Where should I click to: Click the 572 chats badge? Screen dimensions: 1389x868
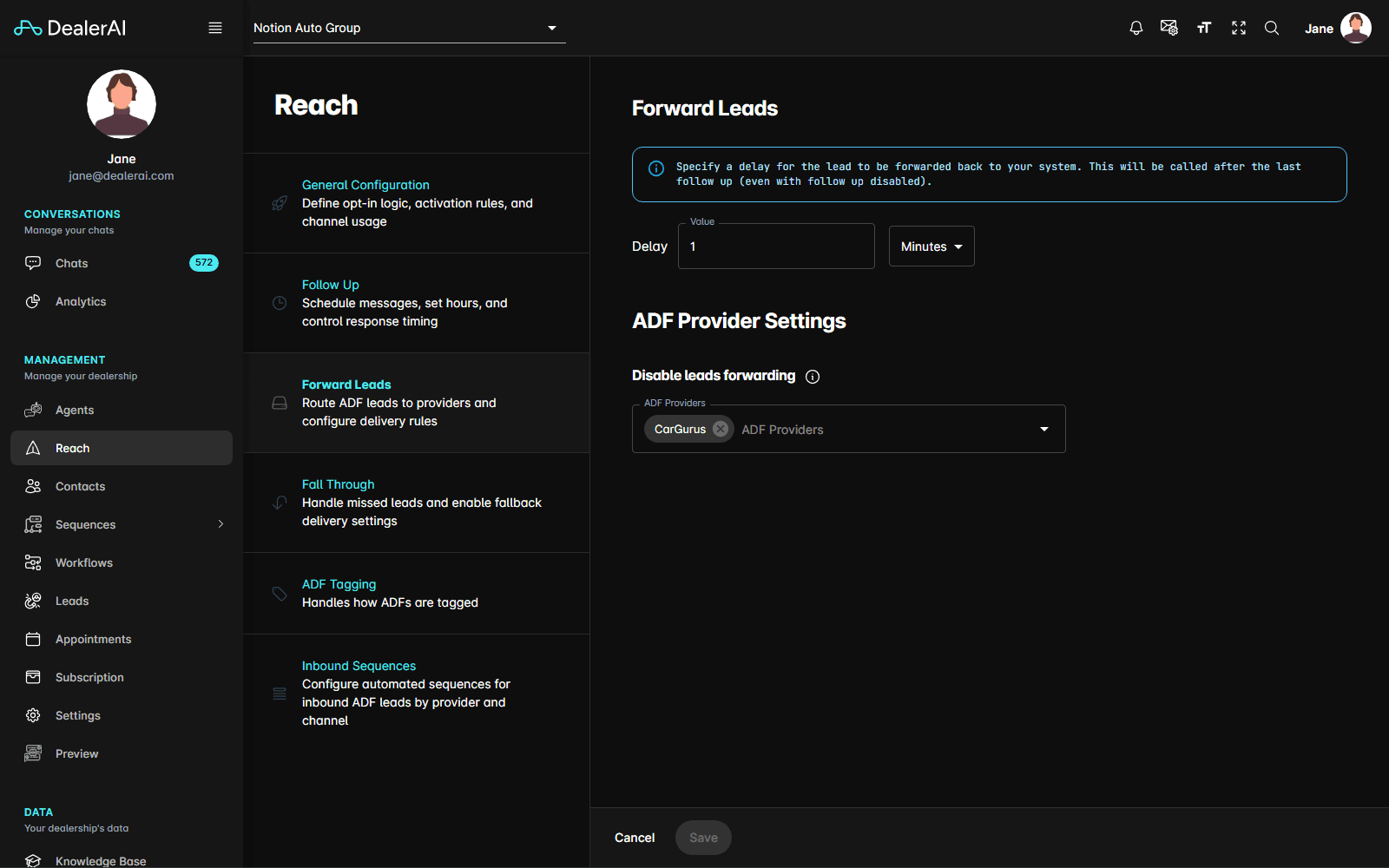coord(204,263)
